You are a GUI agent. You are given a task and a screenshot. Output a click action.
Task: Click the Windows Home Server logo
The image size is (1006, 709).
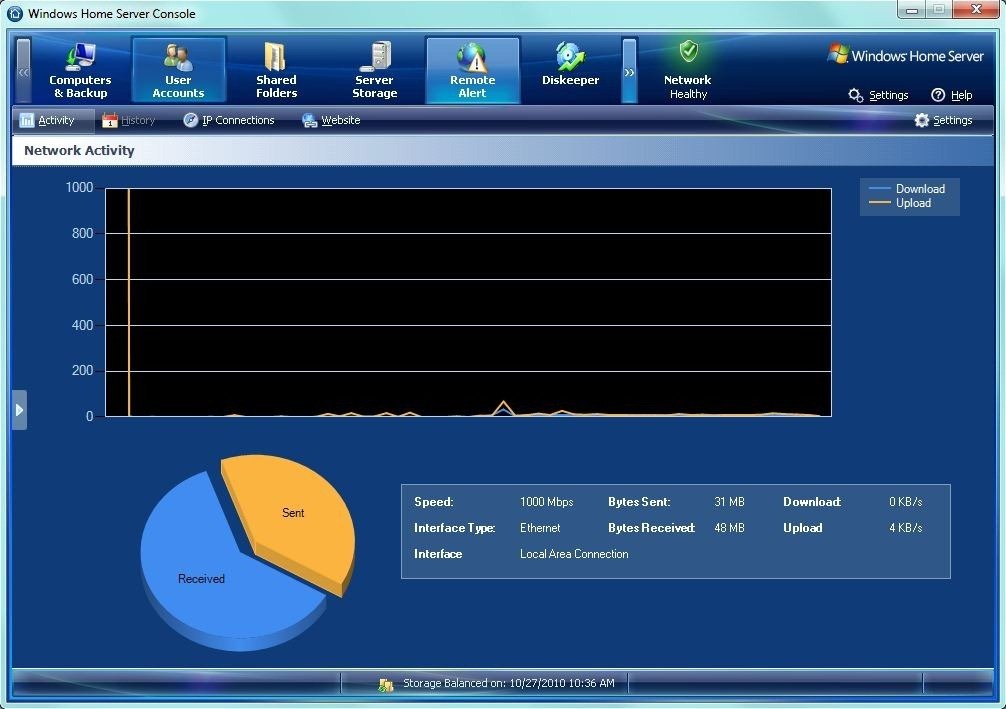pos(905,55)
